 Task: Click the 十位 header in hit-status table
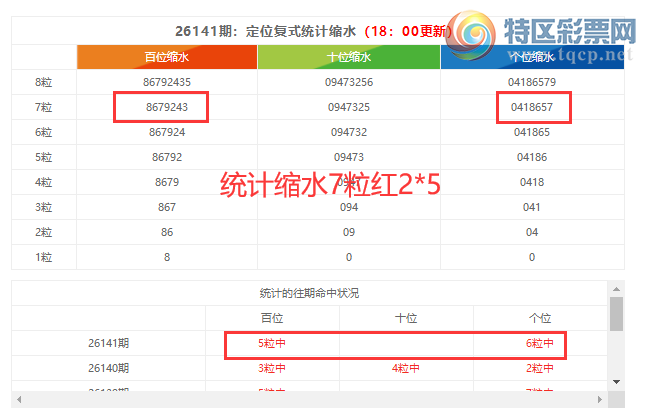coord(406,318)
